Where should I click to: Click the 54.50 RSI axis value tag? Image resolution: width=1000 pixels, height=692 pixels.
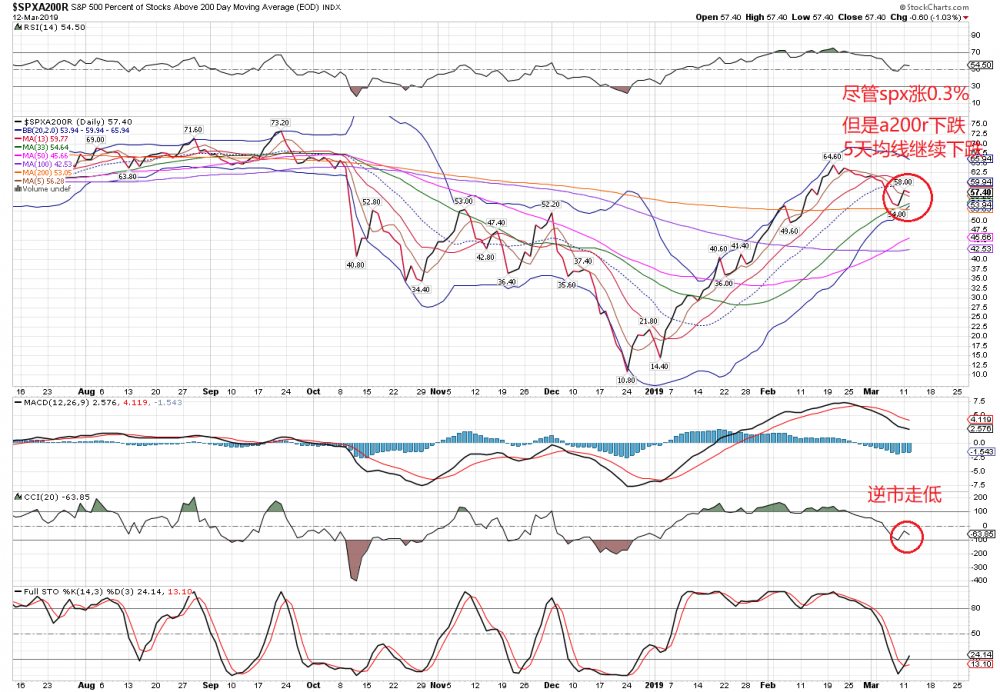point(981,65)
